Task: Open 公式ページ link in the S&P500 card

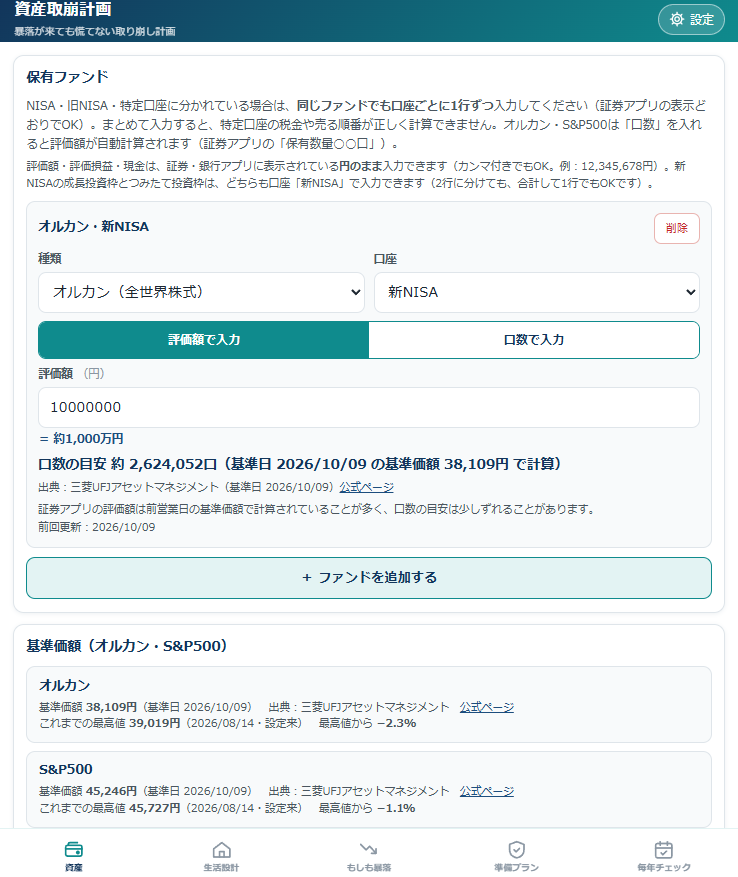Action: click(x=487, y=791)
